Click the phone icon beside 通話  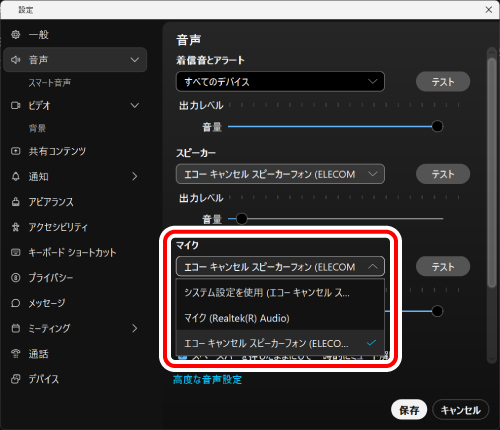[x=15, y=354]
